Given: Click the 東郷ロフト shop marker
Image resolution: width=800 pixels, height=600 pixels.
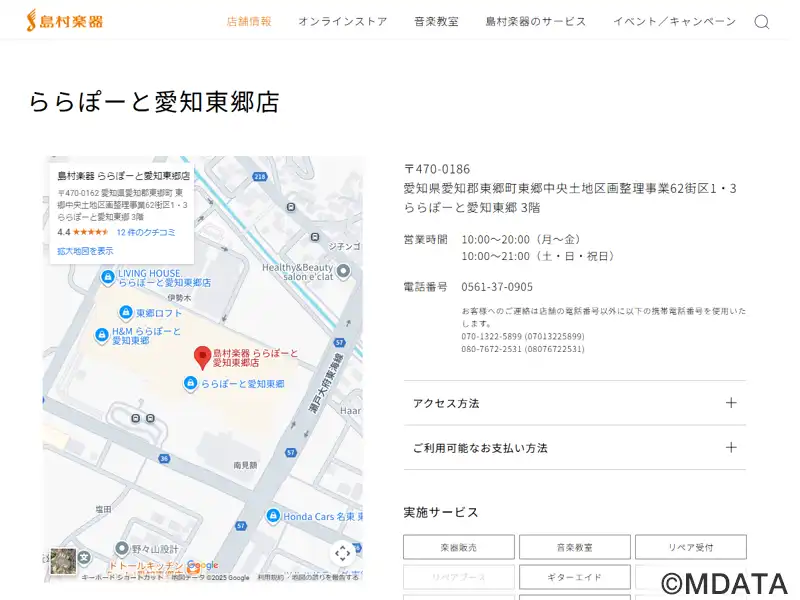Looking at the screenshot, I should [125, 312].
